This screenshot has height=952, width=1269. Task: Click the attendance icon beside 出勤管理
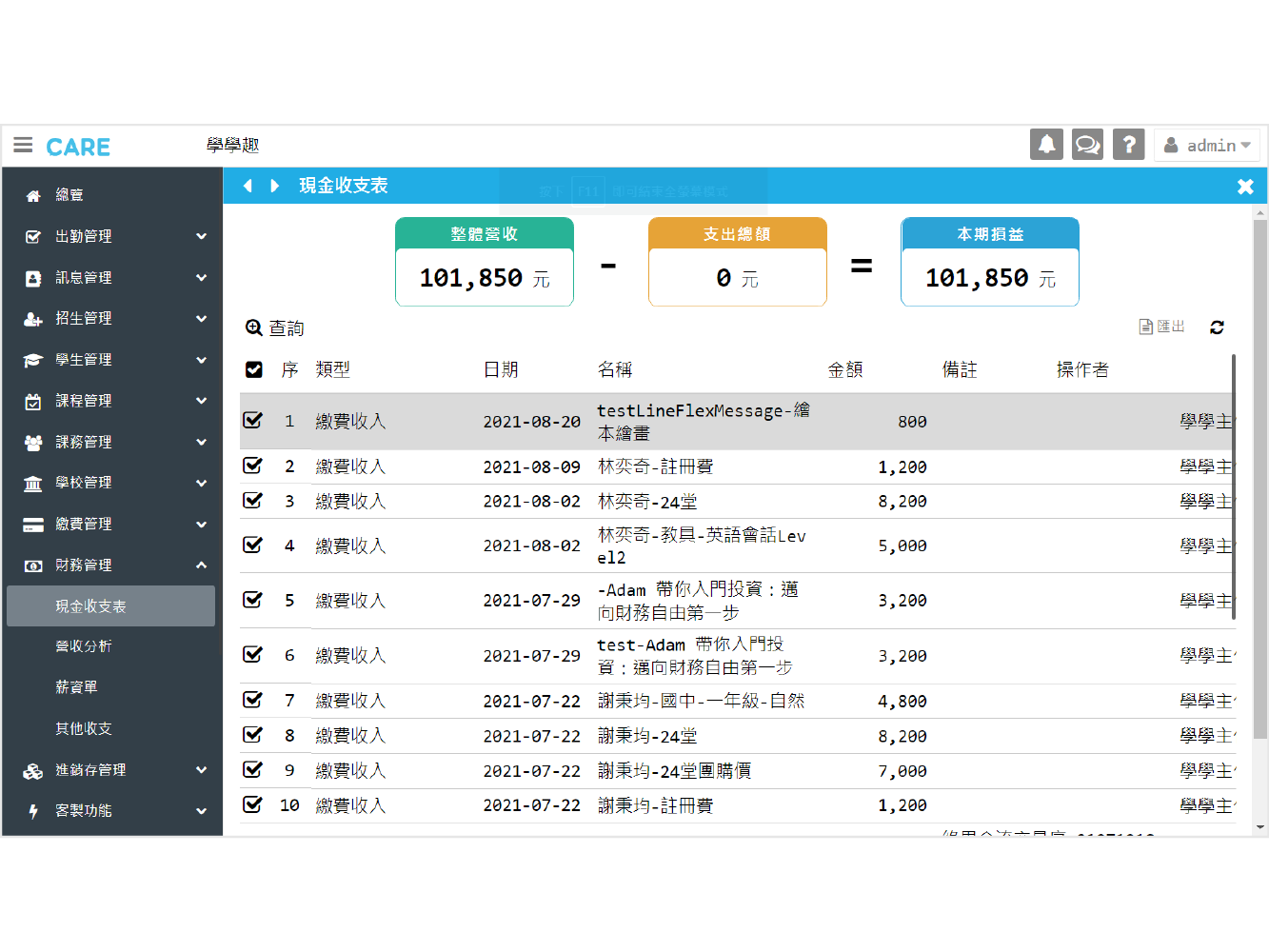(33, 236)
